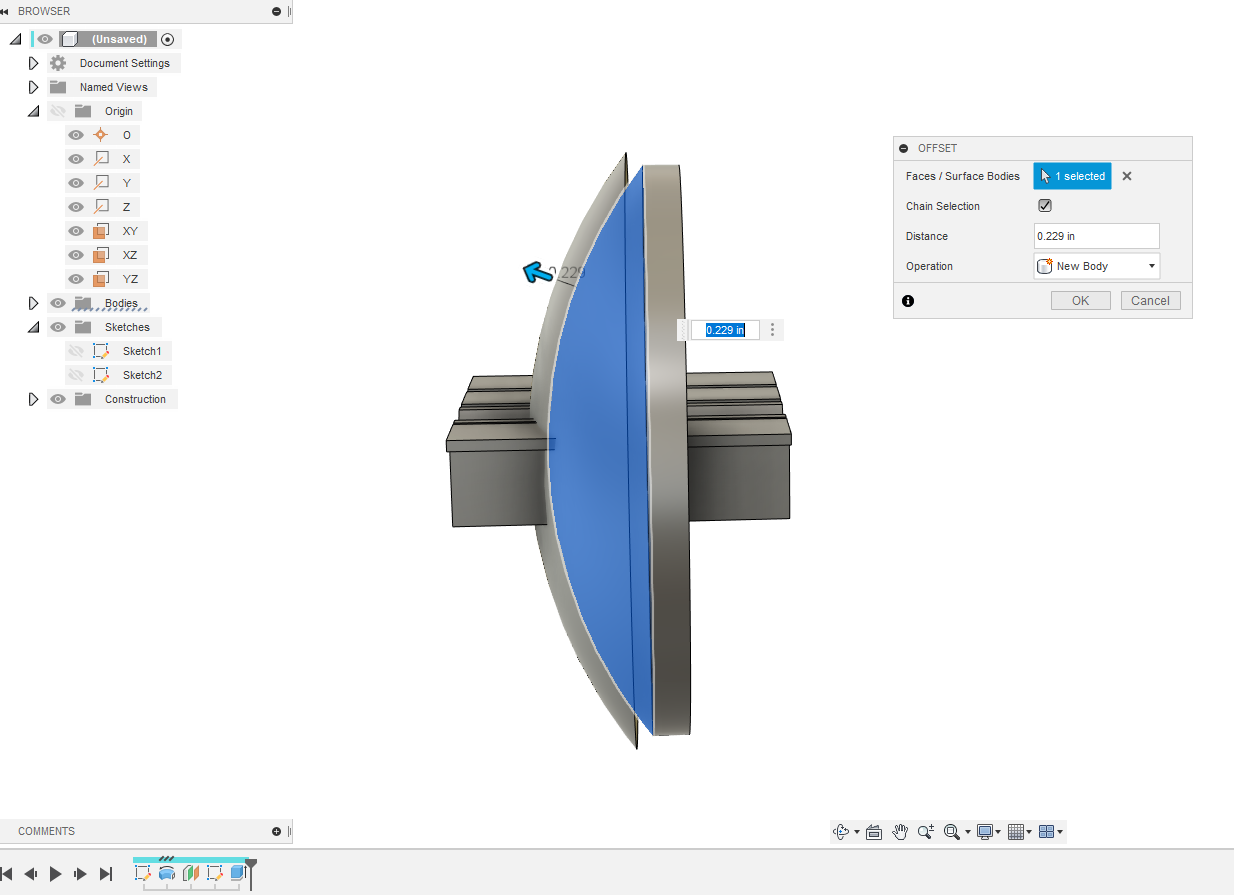Hide the XY plane with its eye icon
Screen dimensions: 1234x895
(x=76, y=230)
